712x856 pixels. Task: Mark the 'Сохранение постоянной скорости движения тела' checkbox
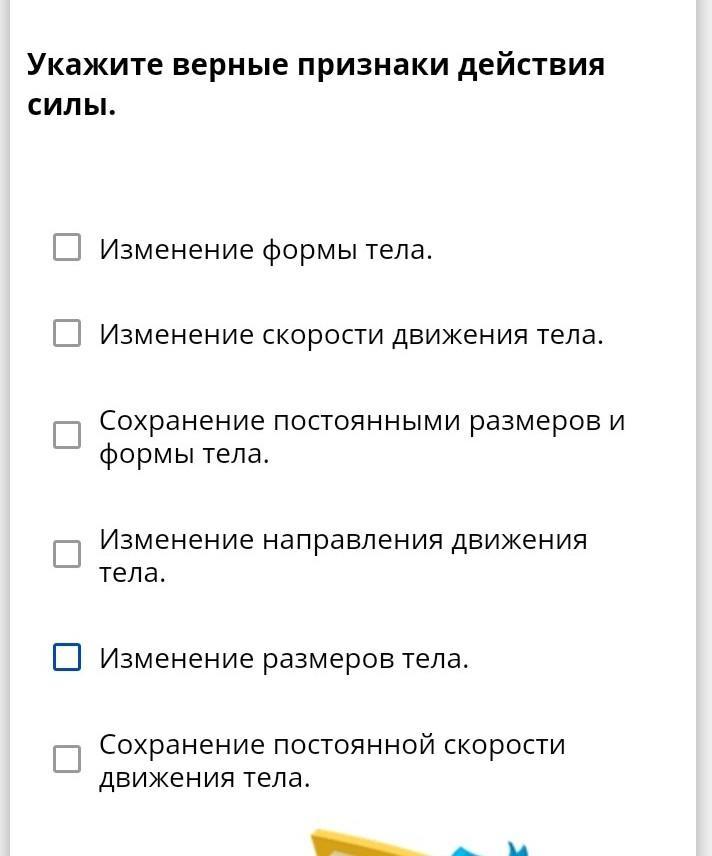point(67,759)
